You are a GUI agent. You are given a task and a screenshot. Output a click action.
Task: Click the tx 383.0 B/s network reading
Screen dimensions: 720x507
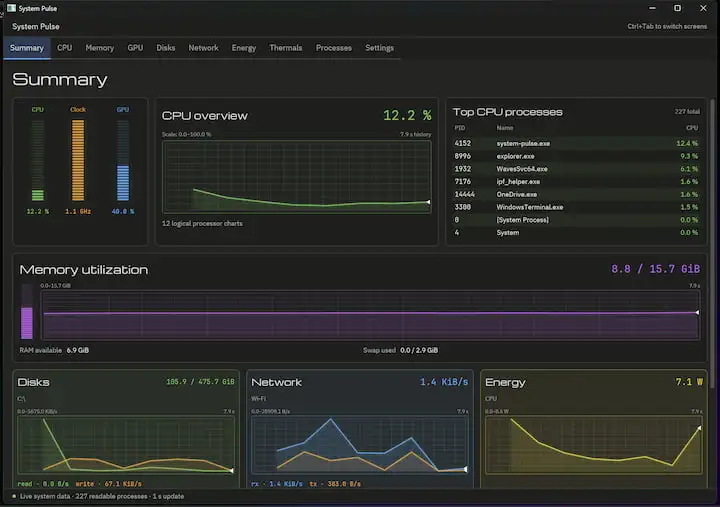point(335,484)
